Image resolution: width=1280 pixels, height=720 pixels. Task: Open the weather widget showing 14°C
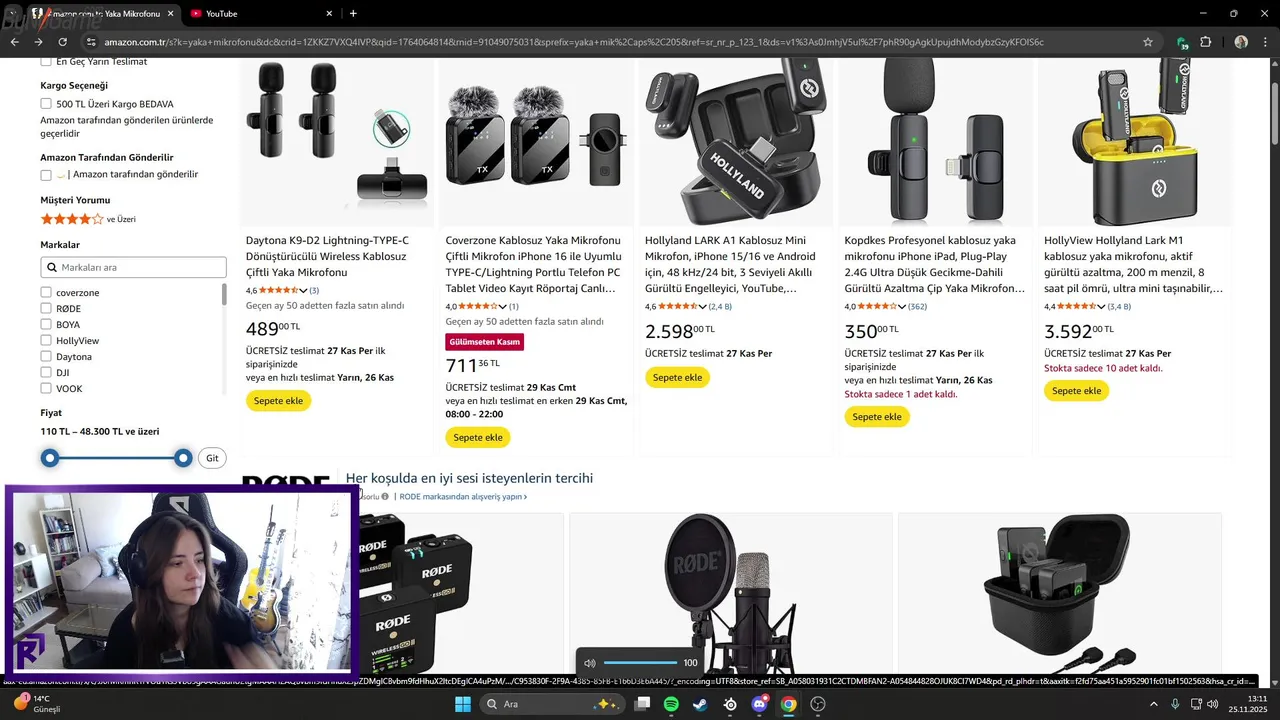coord(38,704)
